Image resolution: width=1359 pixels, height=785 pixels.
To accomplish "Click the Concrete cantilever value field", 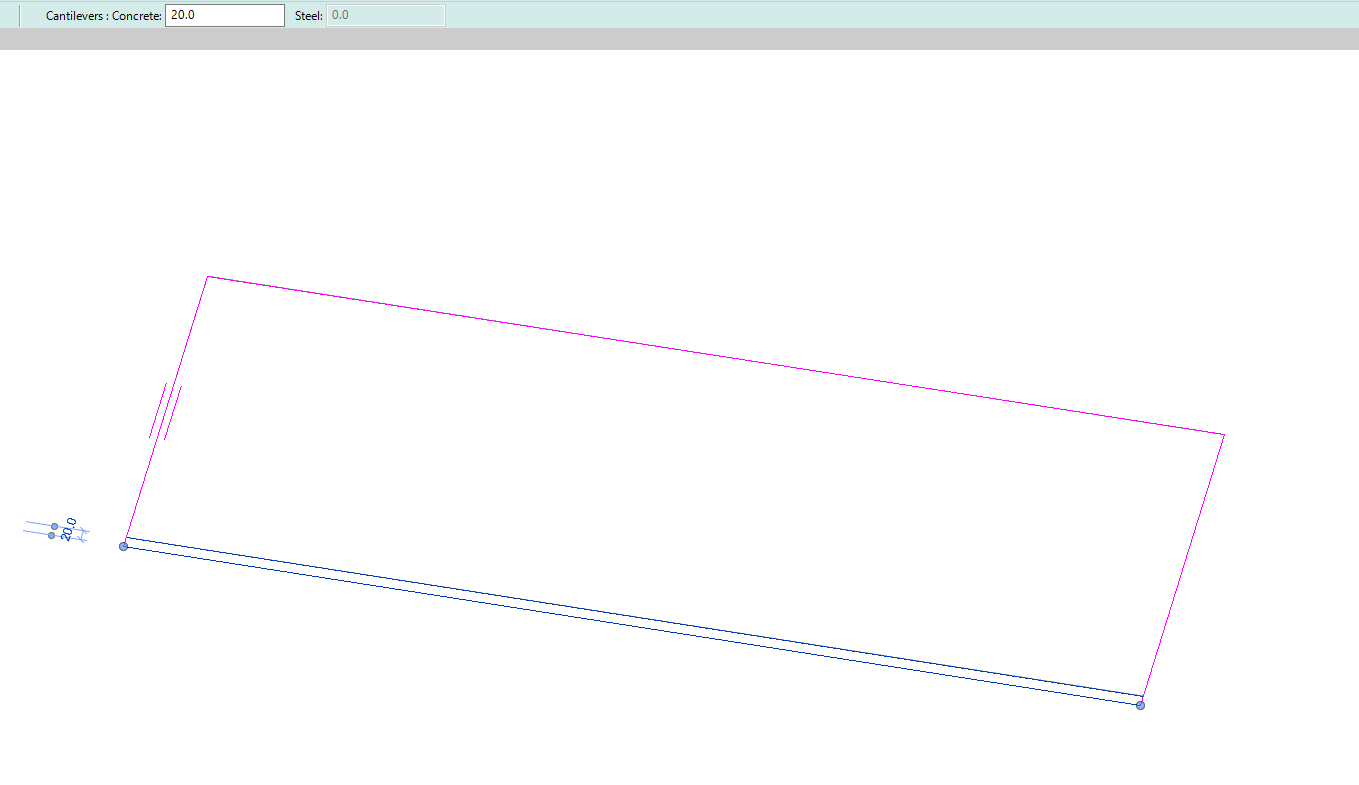I will pyautogui.click(x=225, y=15).
